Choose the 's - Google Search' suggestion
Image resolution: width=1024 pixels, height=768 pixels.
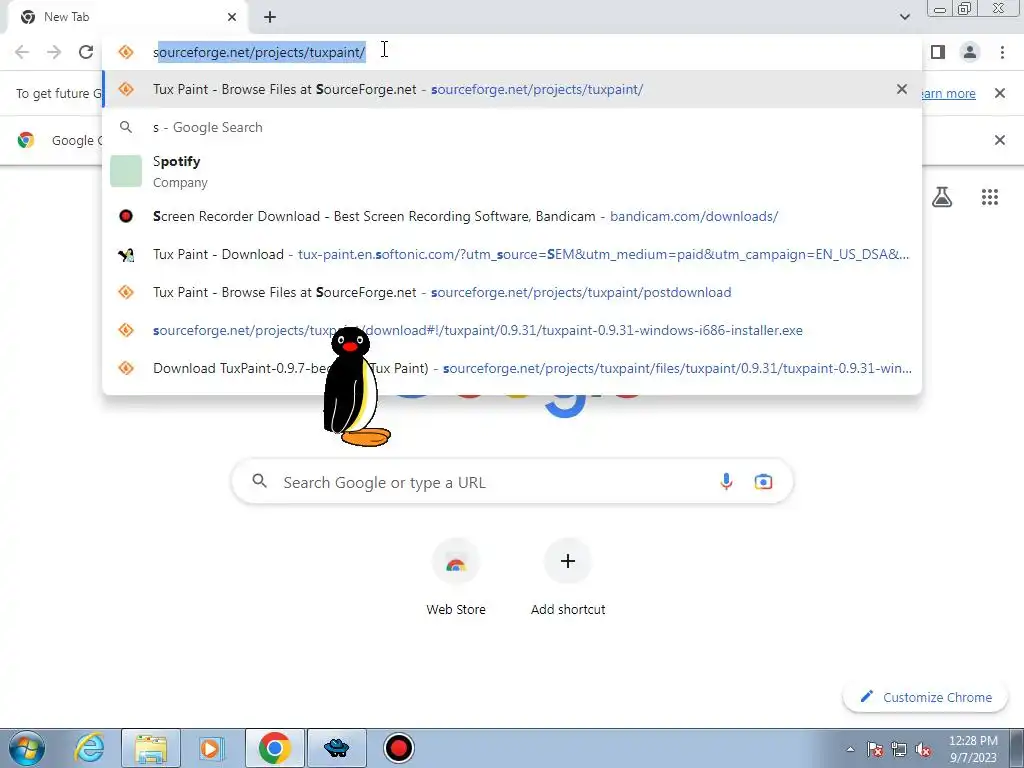coord(512,127)
